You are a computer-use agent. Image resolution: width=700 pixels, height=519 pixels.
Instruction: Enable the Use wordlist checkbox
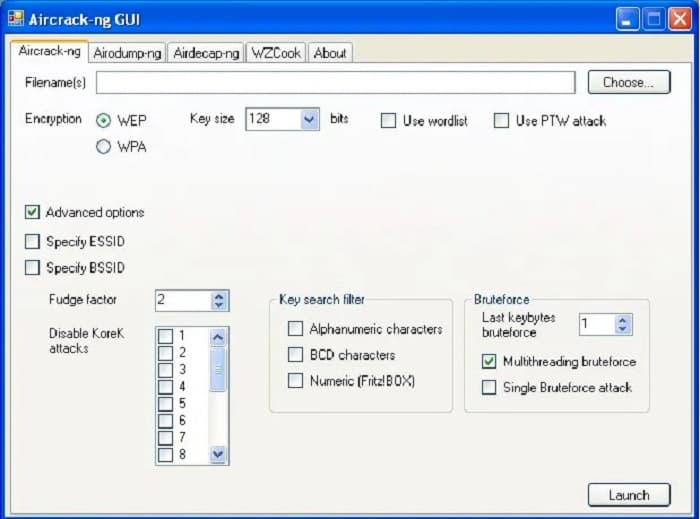(x=388, y=120)
